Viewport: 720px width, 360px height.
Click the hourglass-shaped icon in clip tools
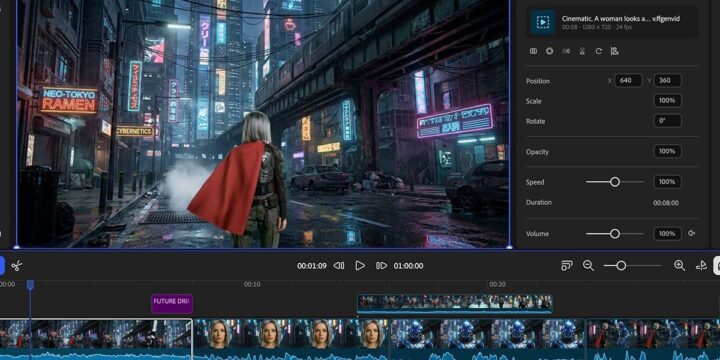[x=582, y=51]
